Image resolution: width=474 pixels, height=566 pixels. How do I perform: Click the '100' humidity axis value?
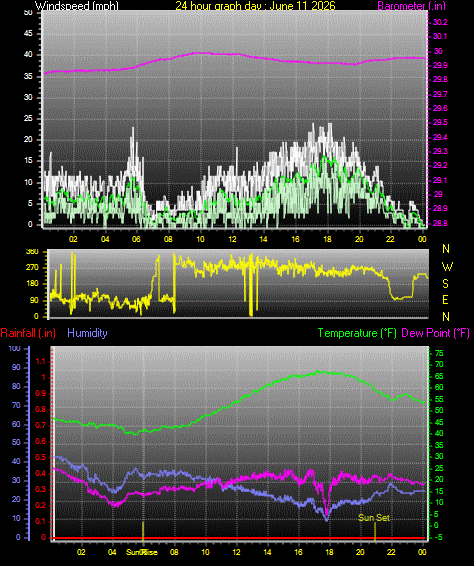(x=14, y=348)
